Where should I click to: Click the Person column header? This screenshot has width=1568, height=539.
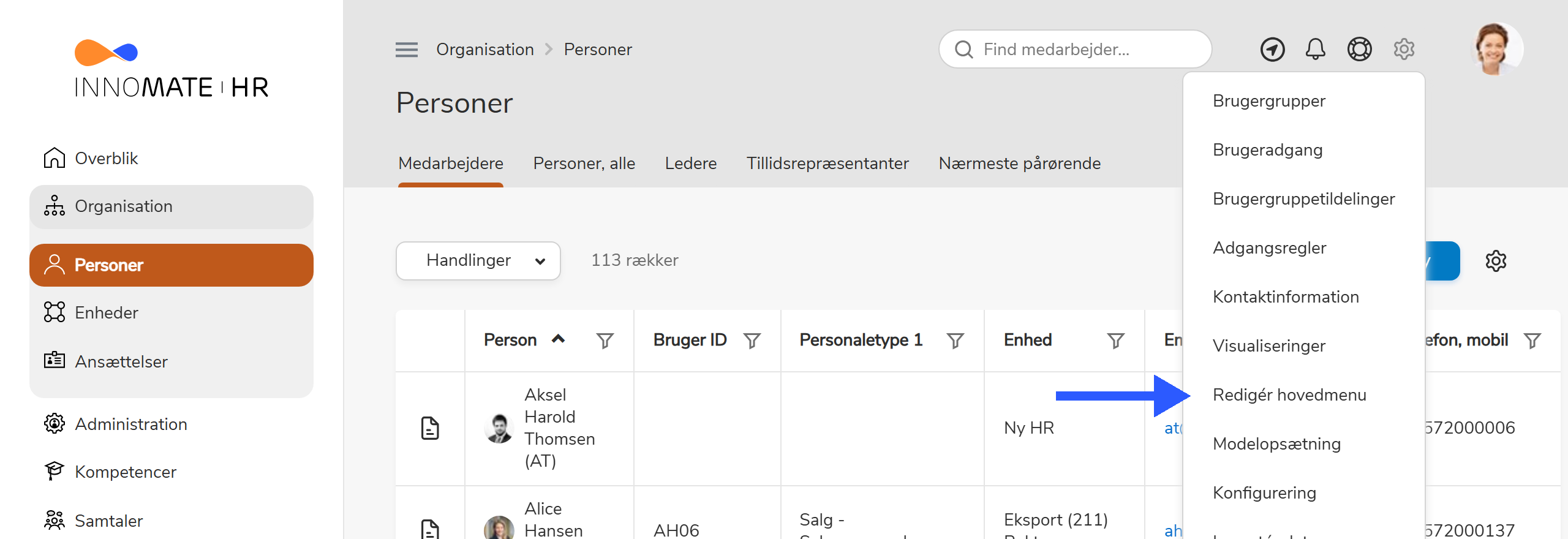510,340
